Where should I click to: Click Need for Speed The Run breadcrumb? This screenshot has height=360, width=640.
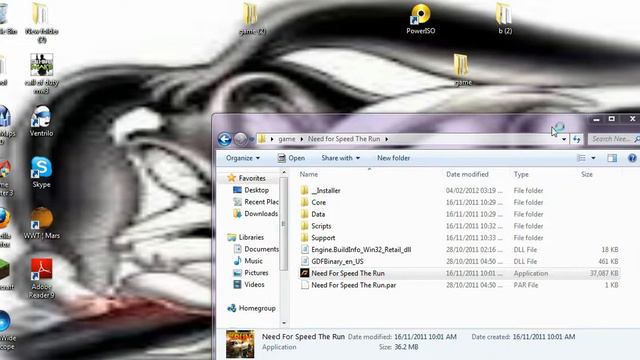tap(344, 139)
